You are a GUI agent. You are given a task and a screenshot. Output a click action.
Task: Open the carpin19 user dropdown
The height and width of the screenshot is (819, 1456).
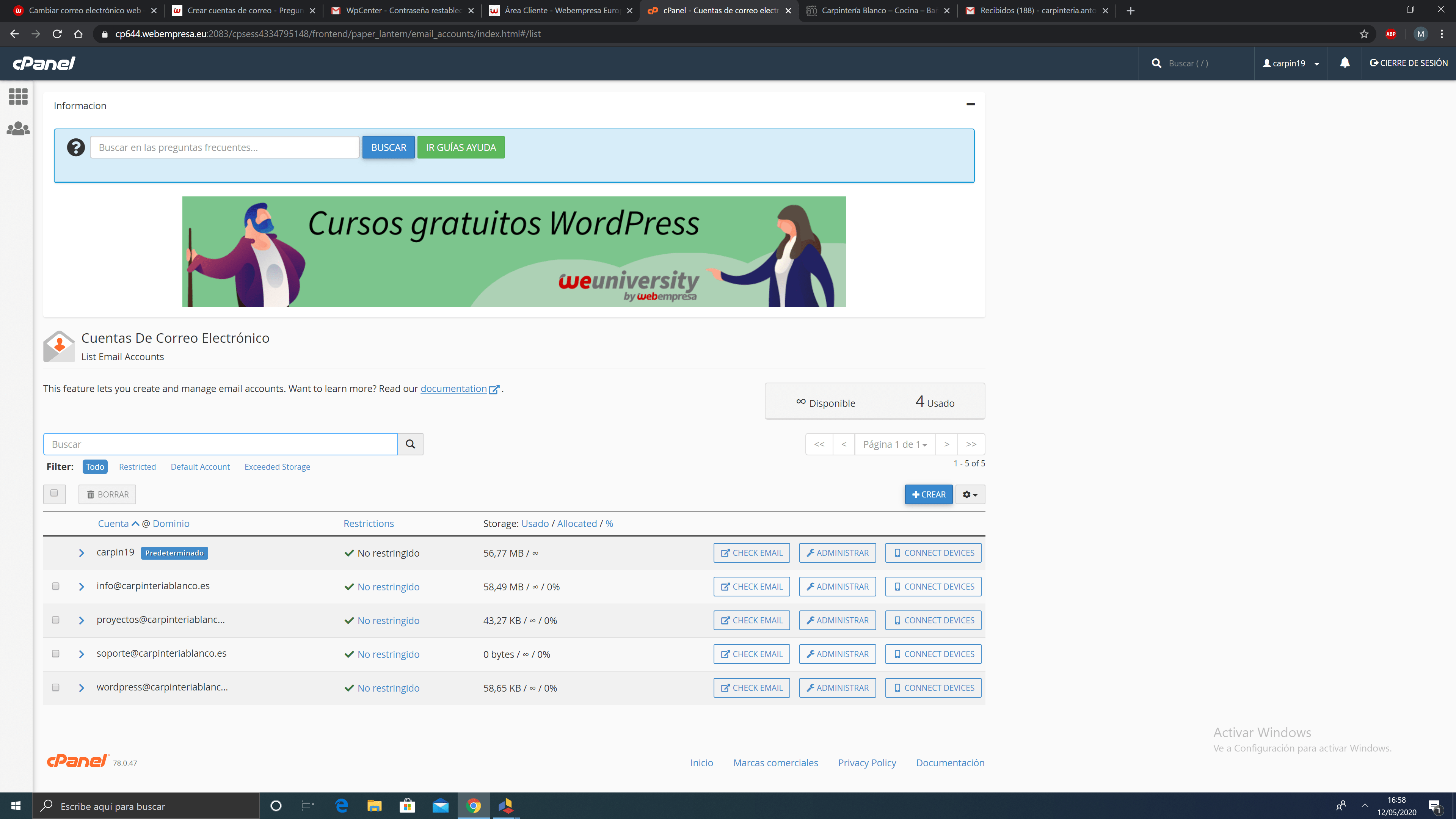click(1291, 63)
